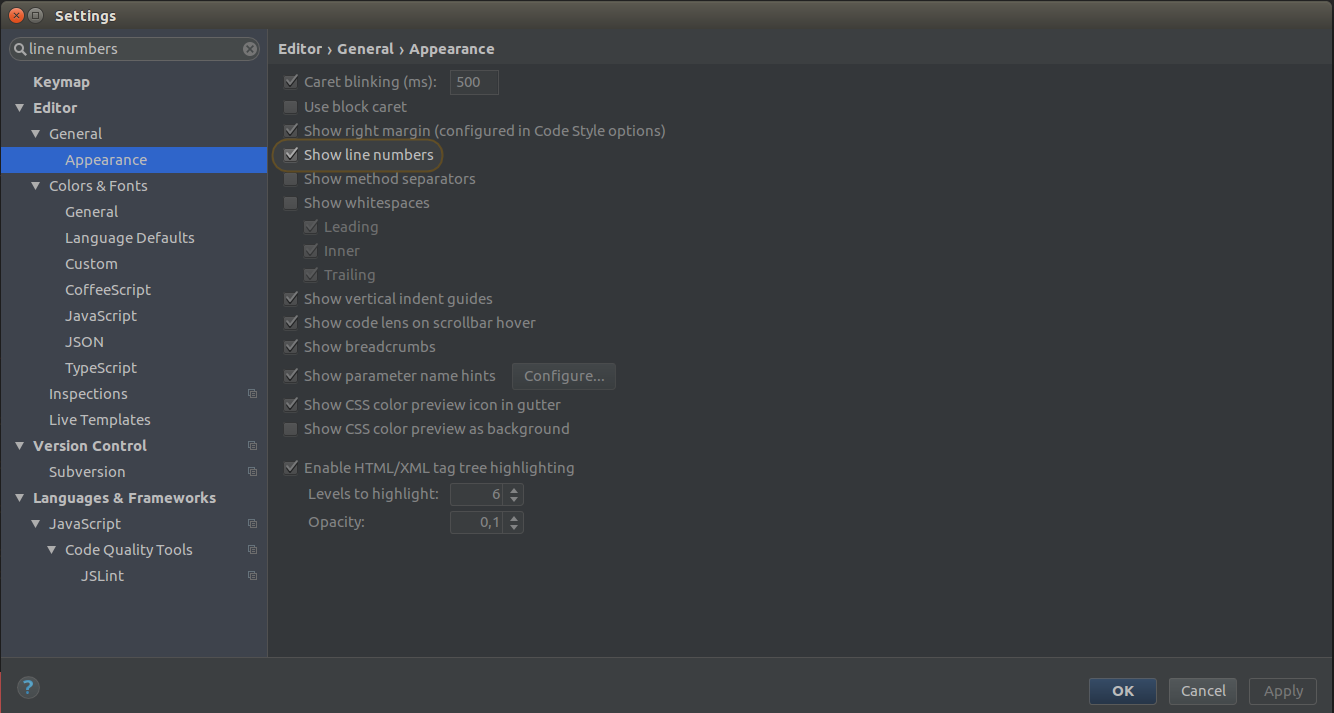Click the magnifier icon in the search box
The height and width of the screenshot is (713, 1334).
(20, 49)
